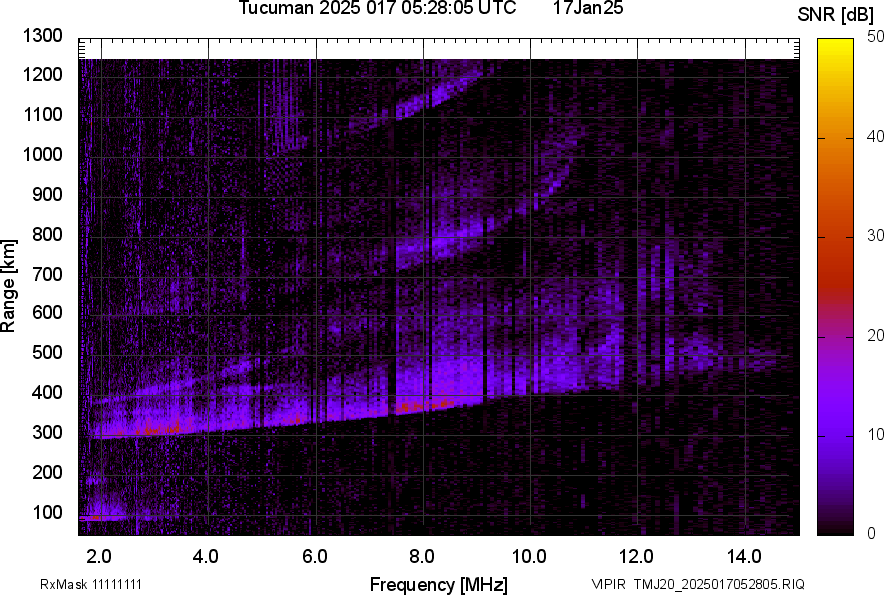Image resolution: width=884 pixels, height=595 pixels.
Task: Click the 100 range tick label
Action: pos(47,512)
